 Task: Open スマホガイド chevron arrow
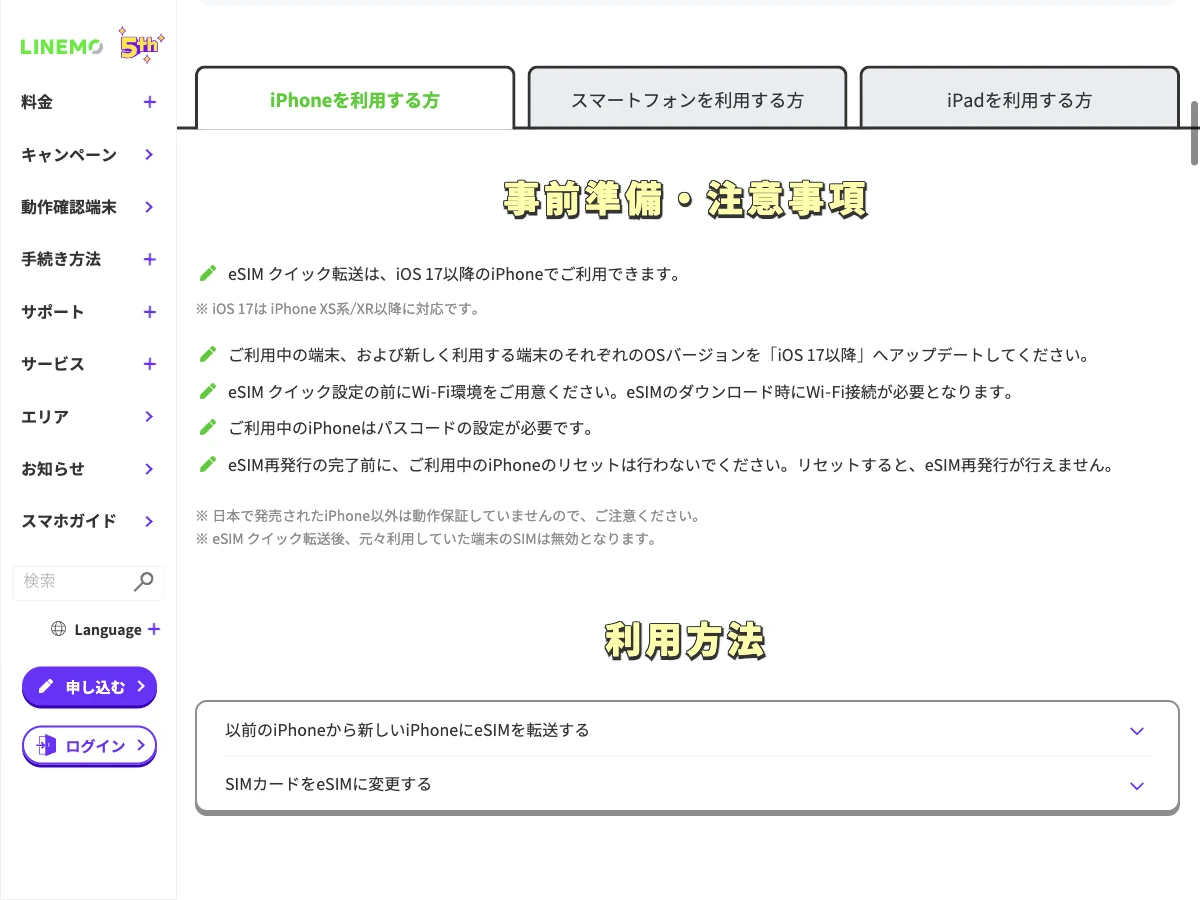pos(149,521)
